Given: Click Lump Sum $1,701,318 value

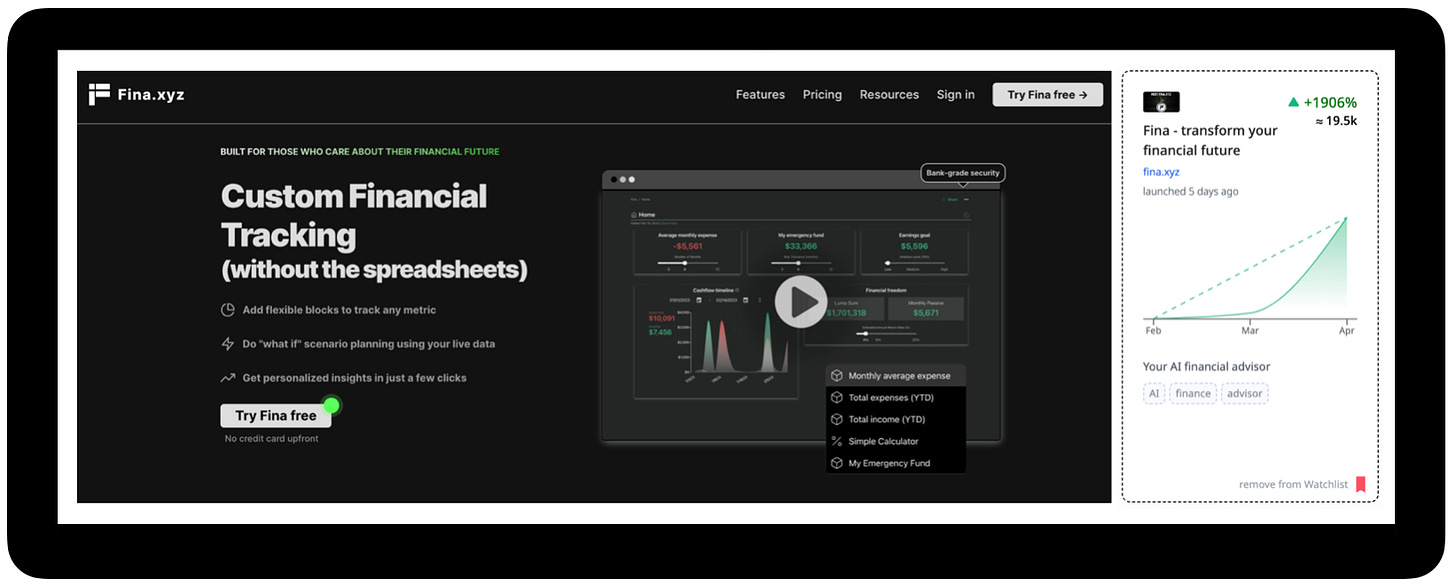Looking at the screenshot, I should [x=847, y=313].
